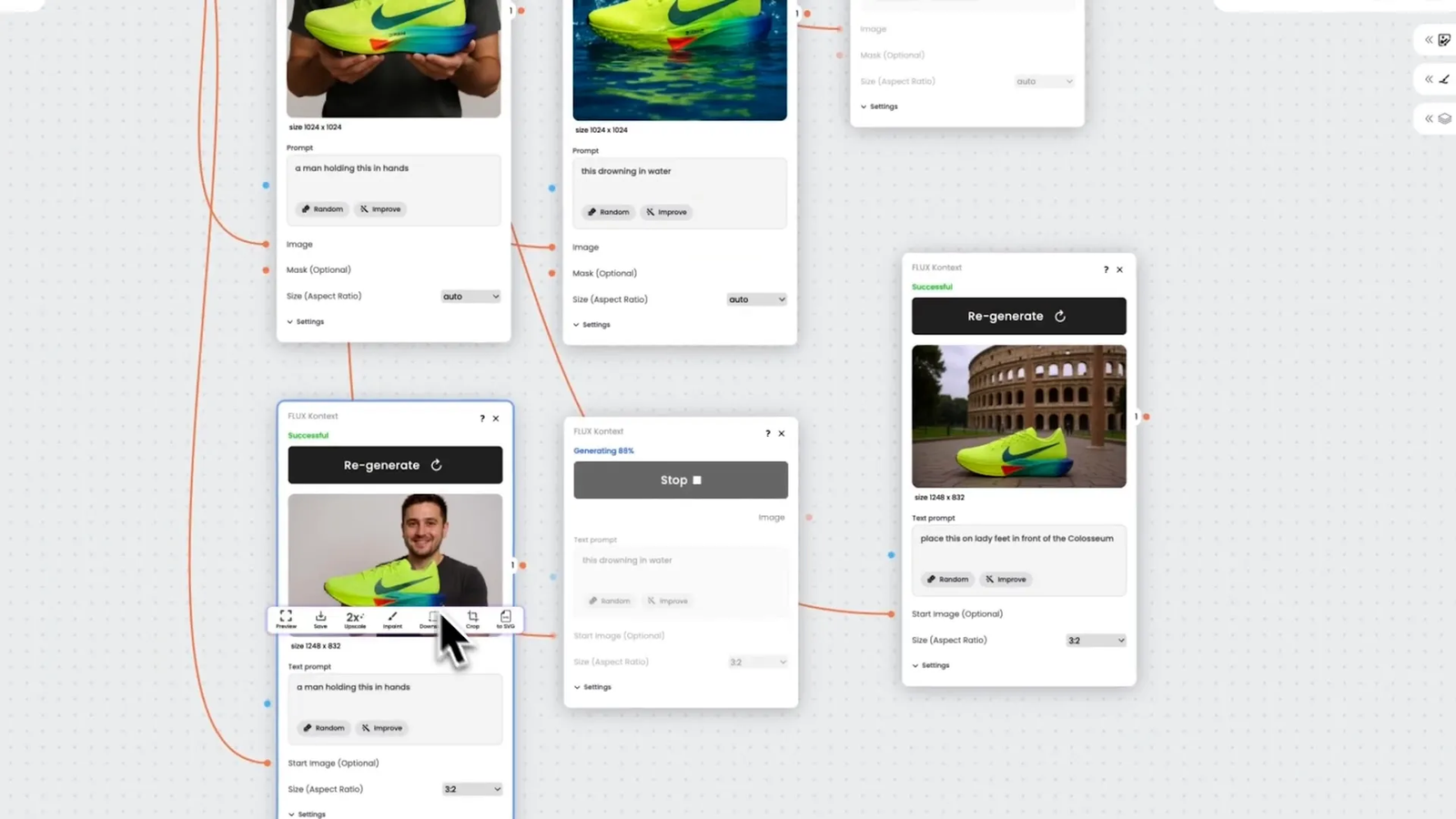
Task: Click Improve under top 'this drowning in water' prompt
Action: (667, 212)
